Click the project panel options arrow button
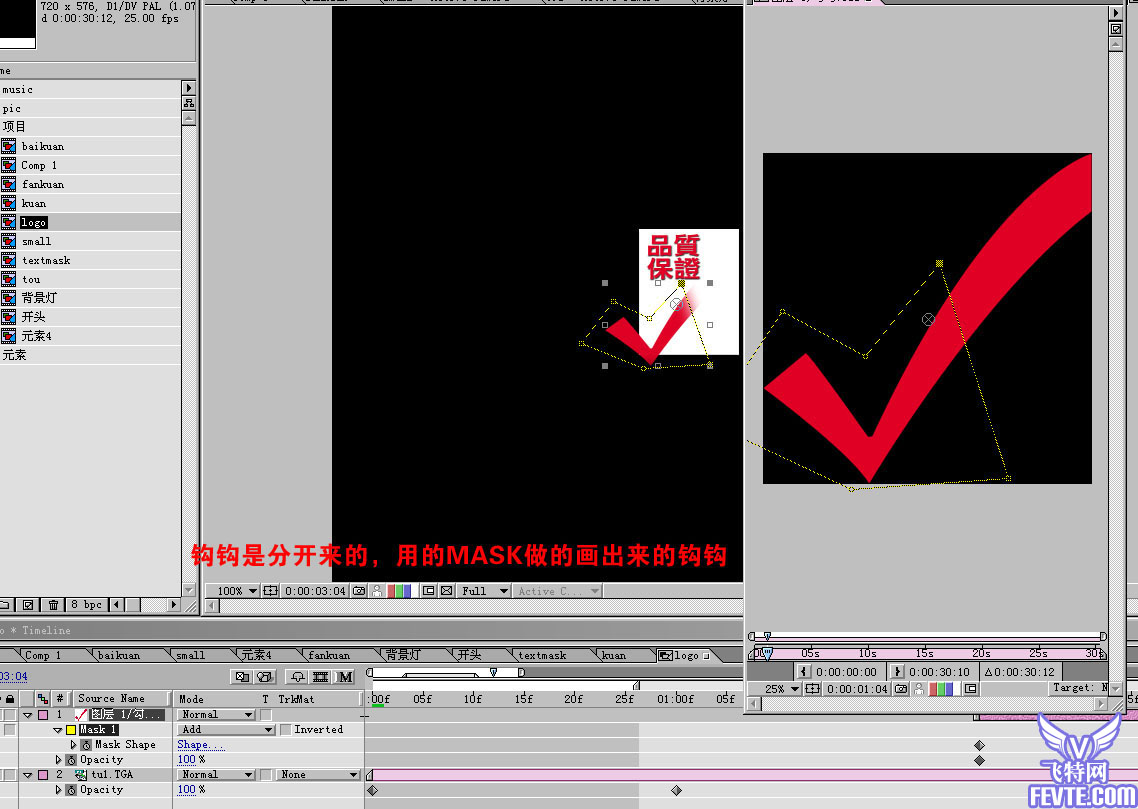Image resolution: width=1138 pixels, height=809 pixels. (189, 88)
